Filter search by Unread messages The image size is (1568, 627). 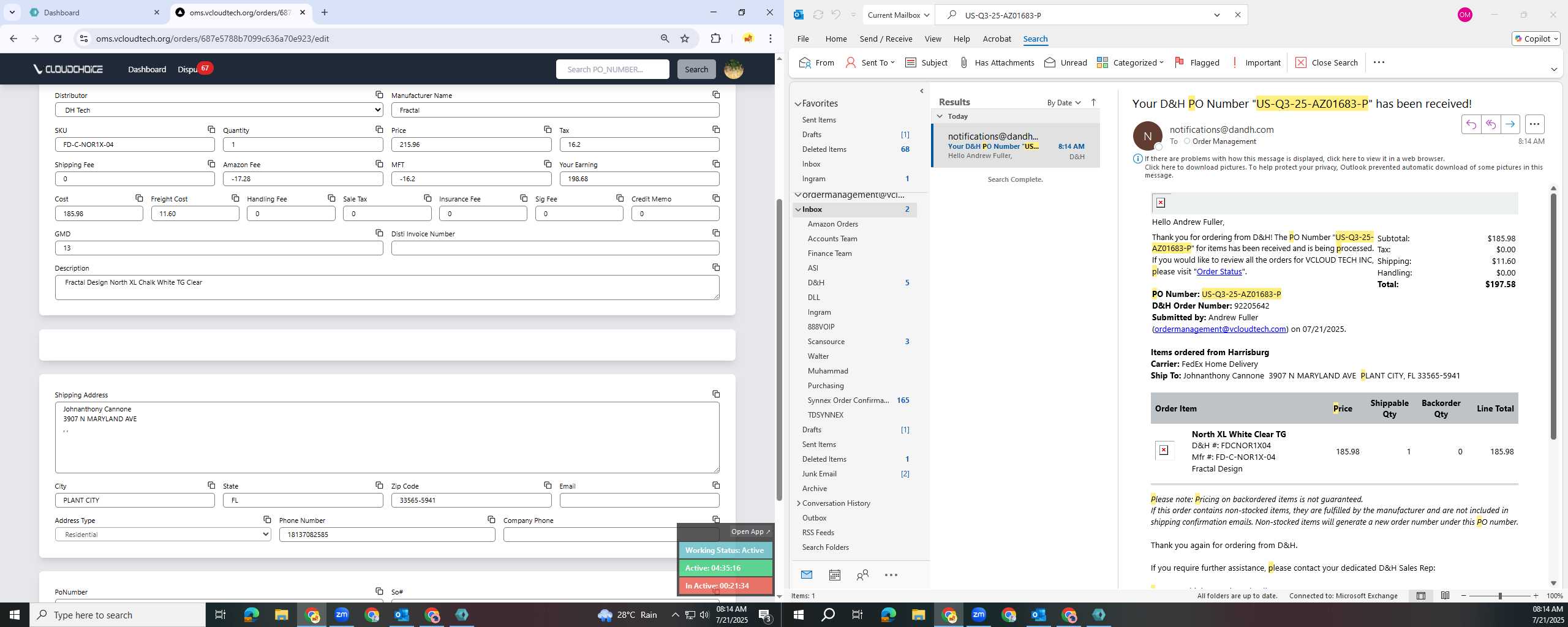pos(1066,62)
